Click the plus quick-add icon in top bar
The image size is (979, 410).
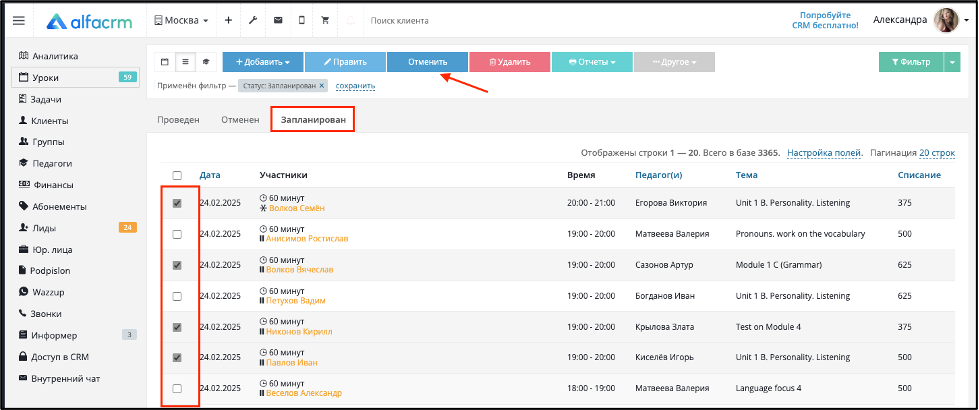229,21
